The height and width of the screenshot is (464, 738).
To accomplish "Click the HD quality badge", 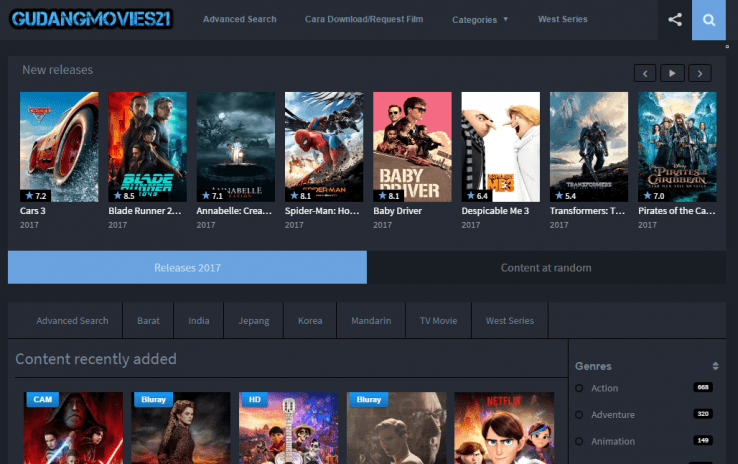I will [x=254, y=399].
